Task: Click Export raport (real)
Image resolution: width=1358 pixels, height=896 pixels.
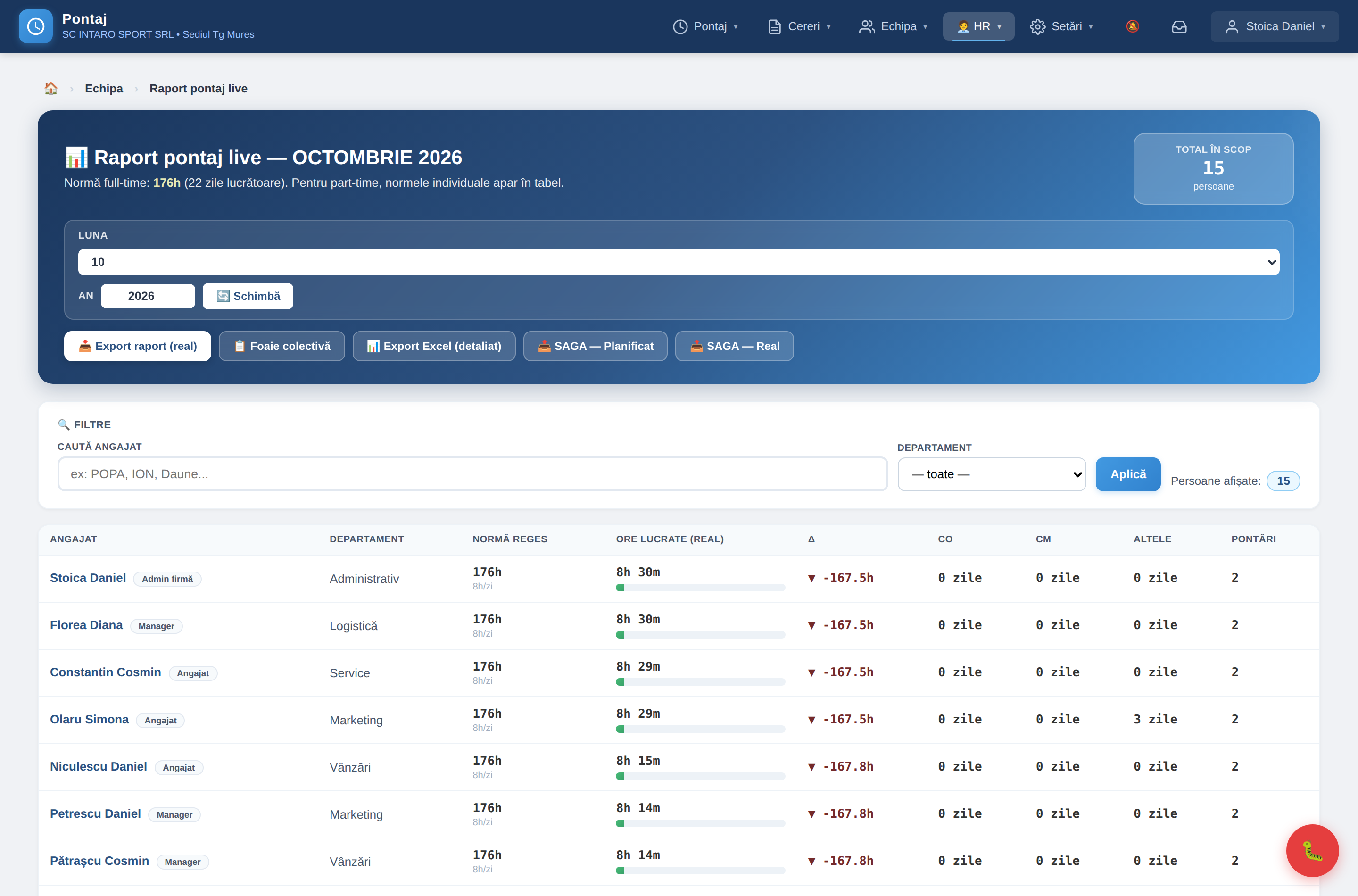Action: point(138,346)
